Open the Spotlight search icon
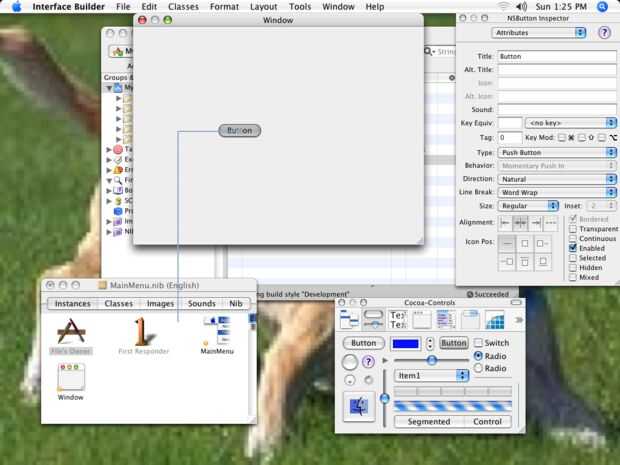The image size is (620, 465). pyautogui.click(x=602, y=6)
